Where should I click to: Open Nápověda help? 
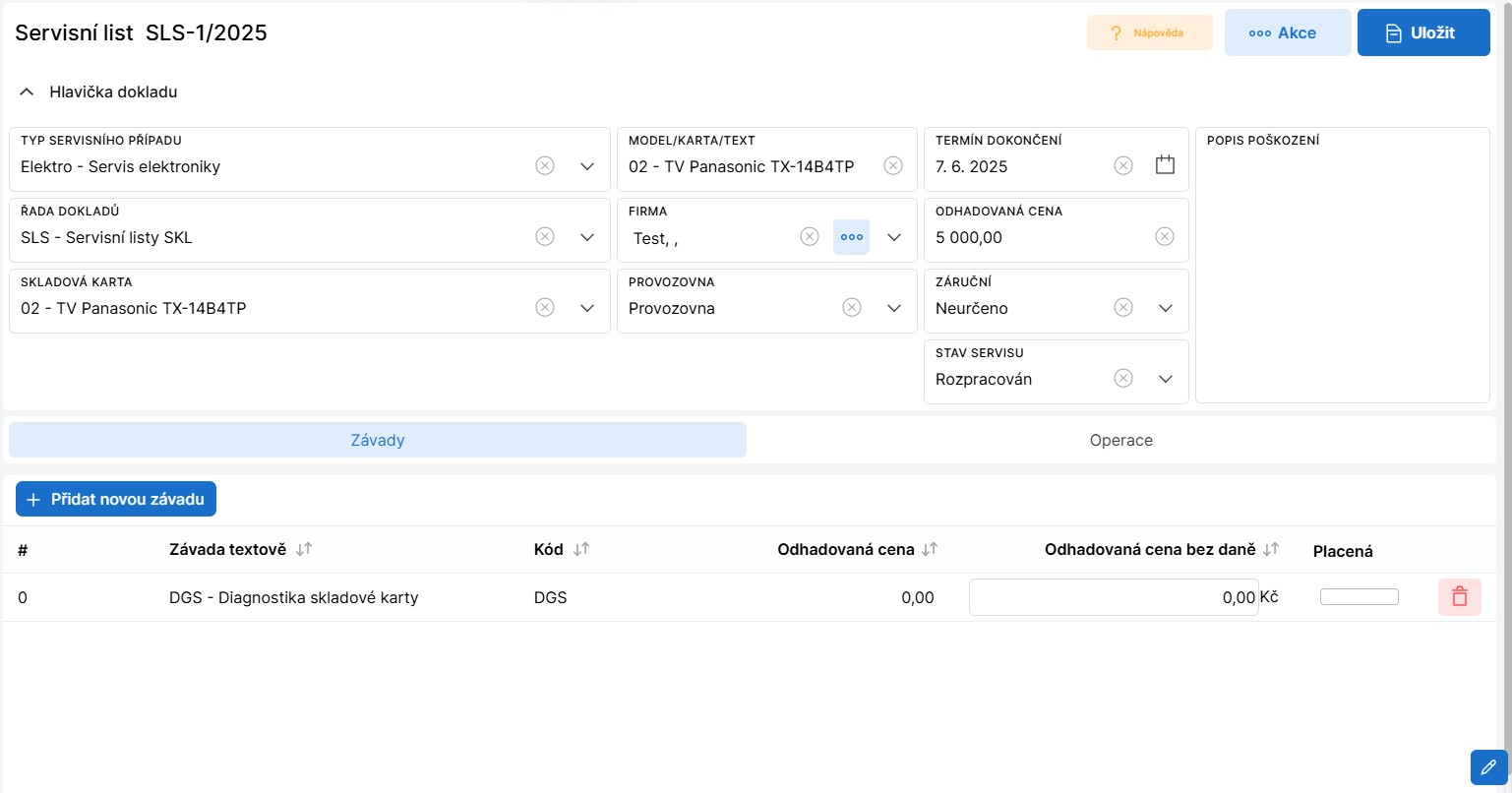[x=1150, y=32]
